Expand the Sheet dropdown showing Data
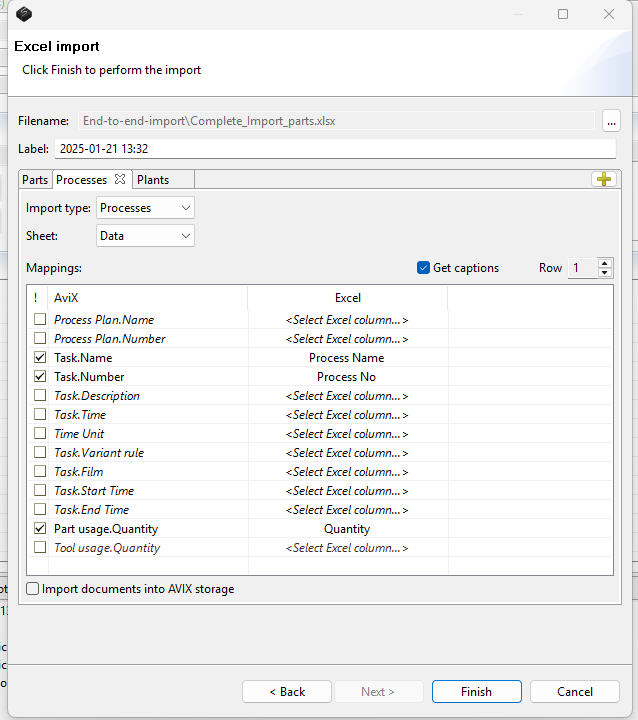The width and height of the screenshot is (638, 720). click(x=146, y=236)
